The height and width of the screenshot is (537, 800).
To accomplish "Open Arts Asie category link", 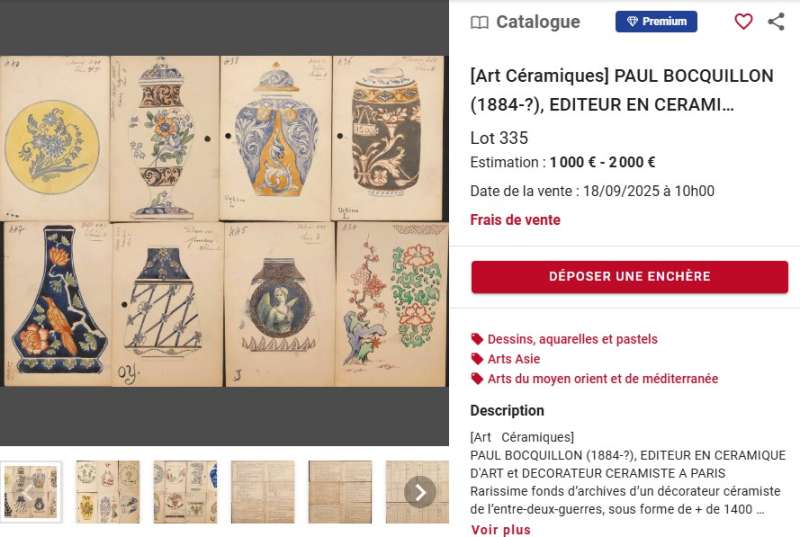I will [x=514, y=359].
